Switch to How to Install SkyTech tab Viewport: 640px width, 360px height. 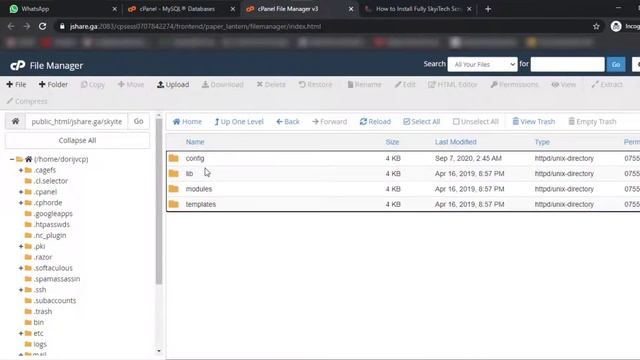click(418, 9)
